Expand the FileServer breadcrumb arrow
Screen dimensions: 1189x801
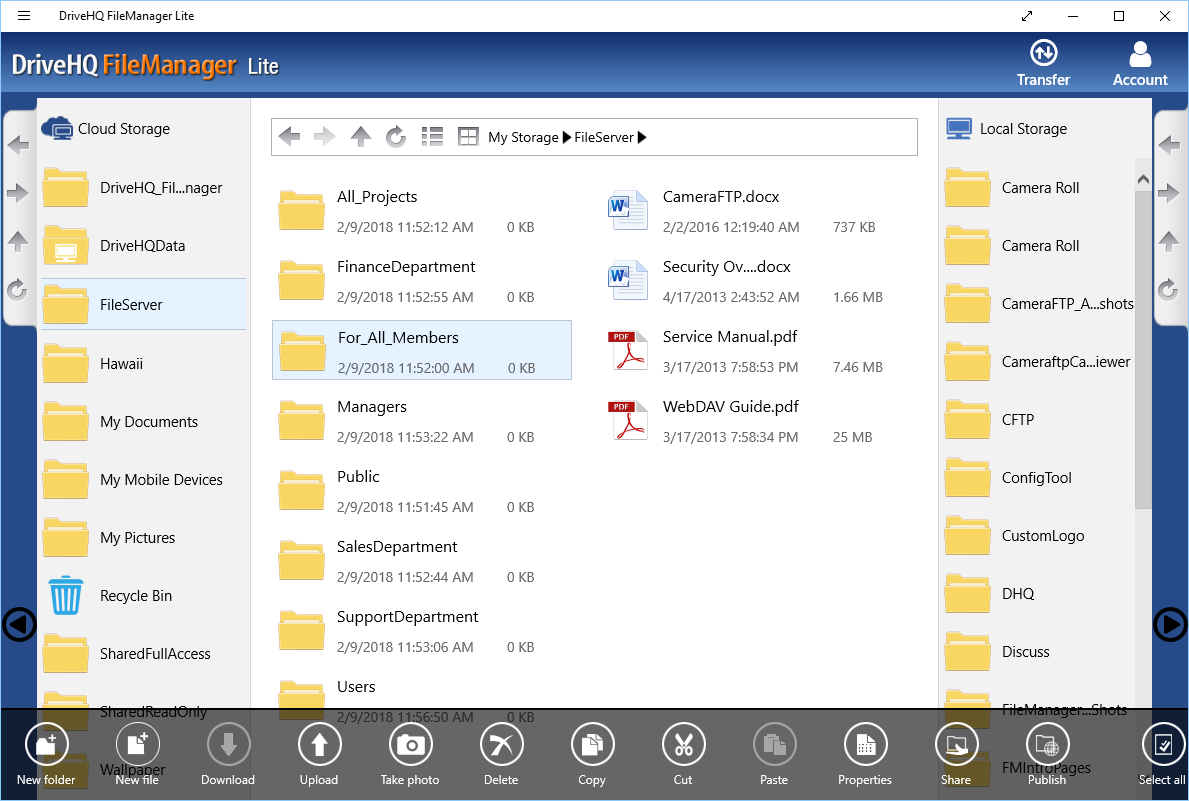(641, 137)
